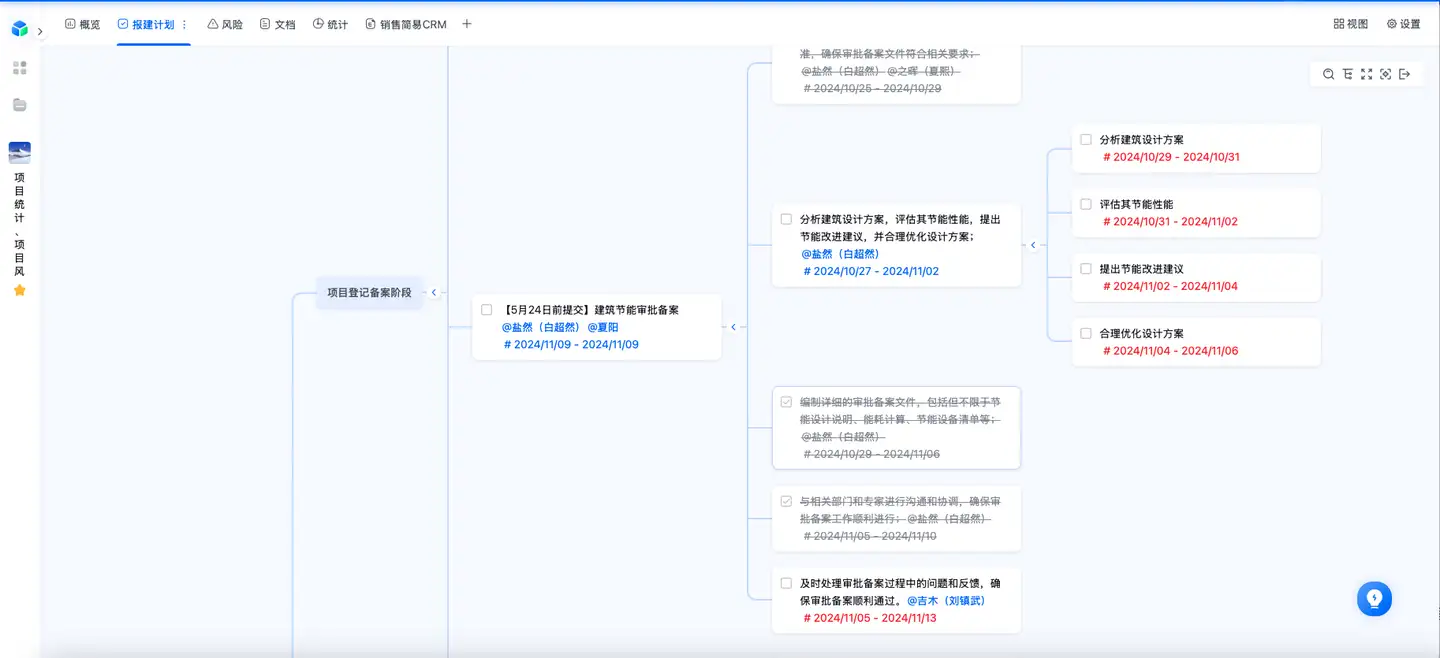Click the center-focus icon in mind map toolbar

(1385, 74)
